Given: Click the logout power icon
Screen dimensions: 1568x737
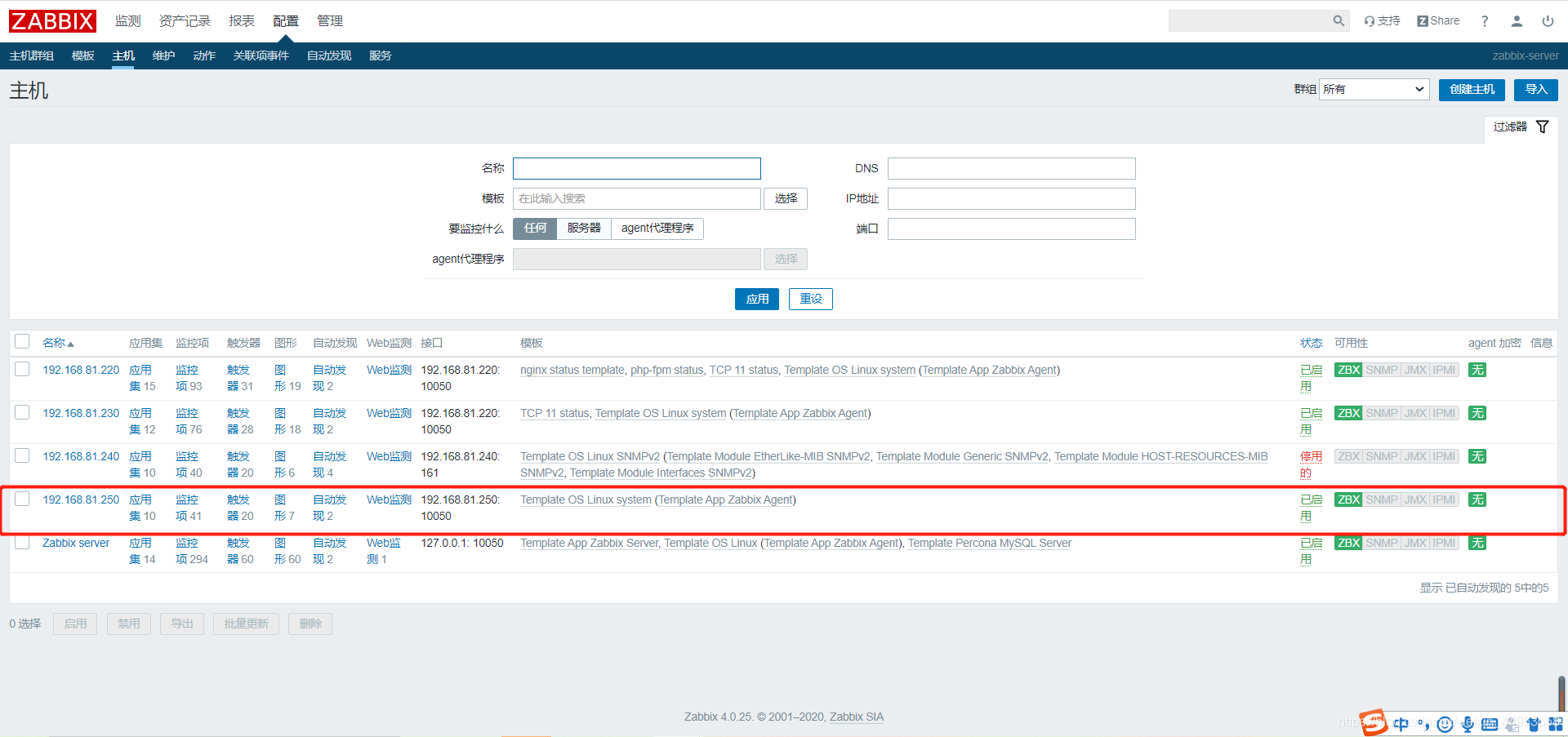Looking at the screenshot, I should tap(1548, 21).
